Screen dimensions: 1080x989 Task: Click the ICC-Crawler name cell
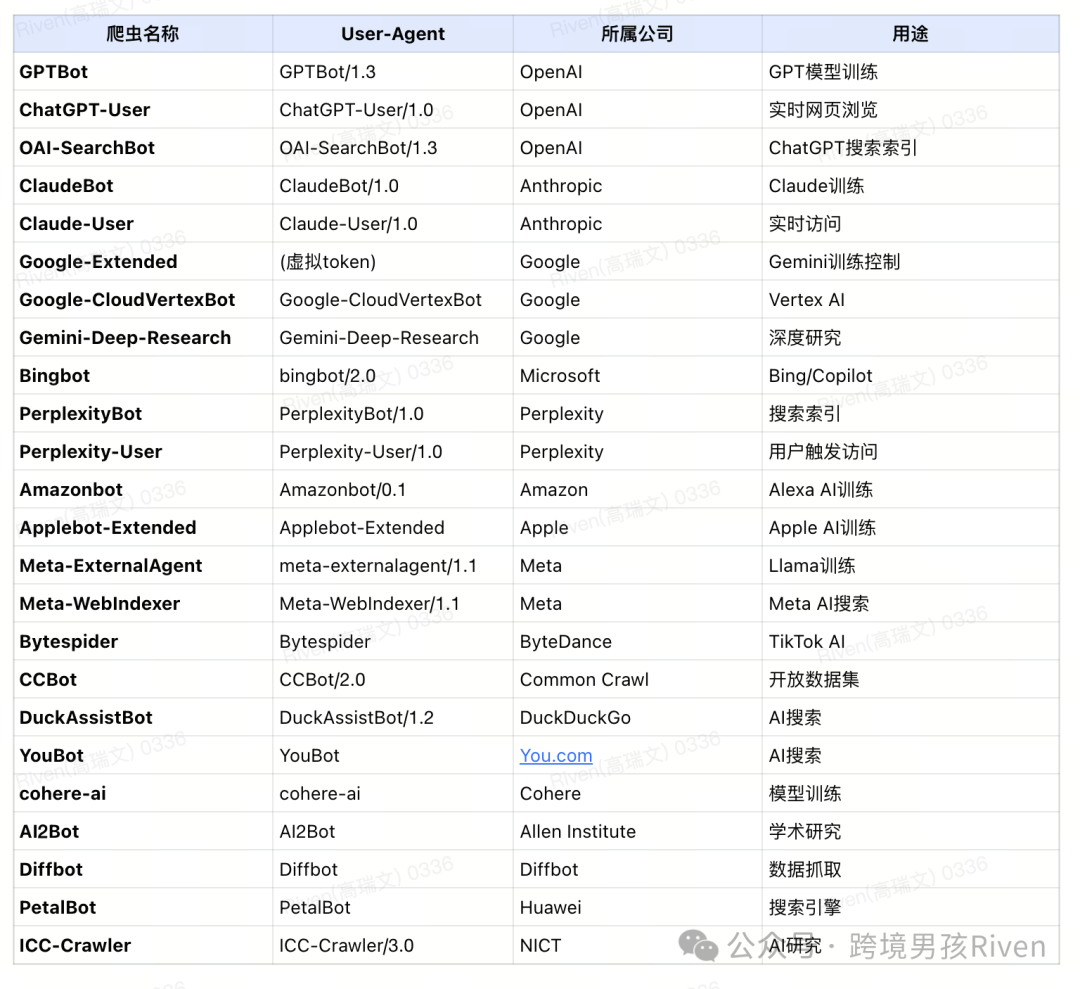(143, 946)
